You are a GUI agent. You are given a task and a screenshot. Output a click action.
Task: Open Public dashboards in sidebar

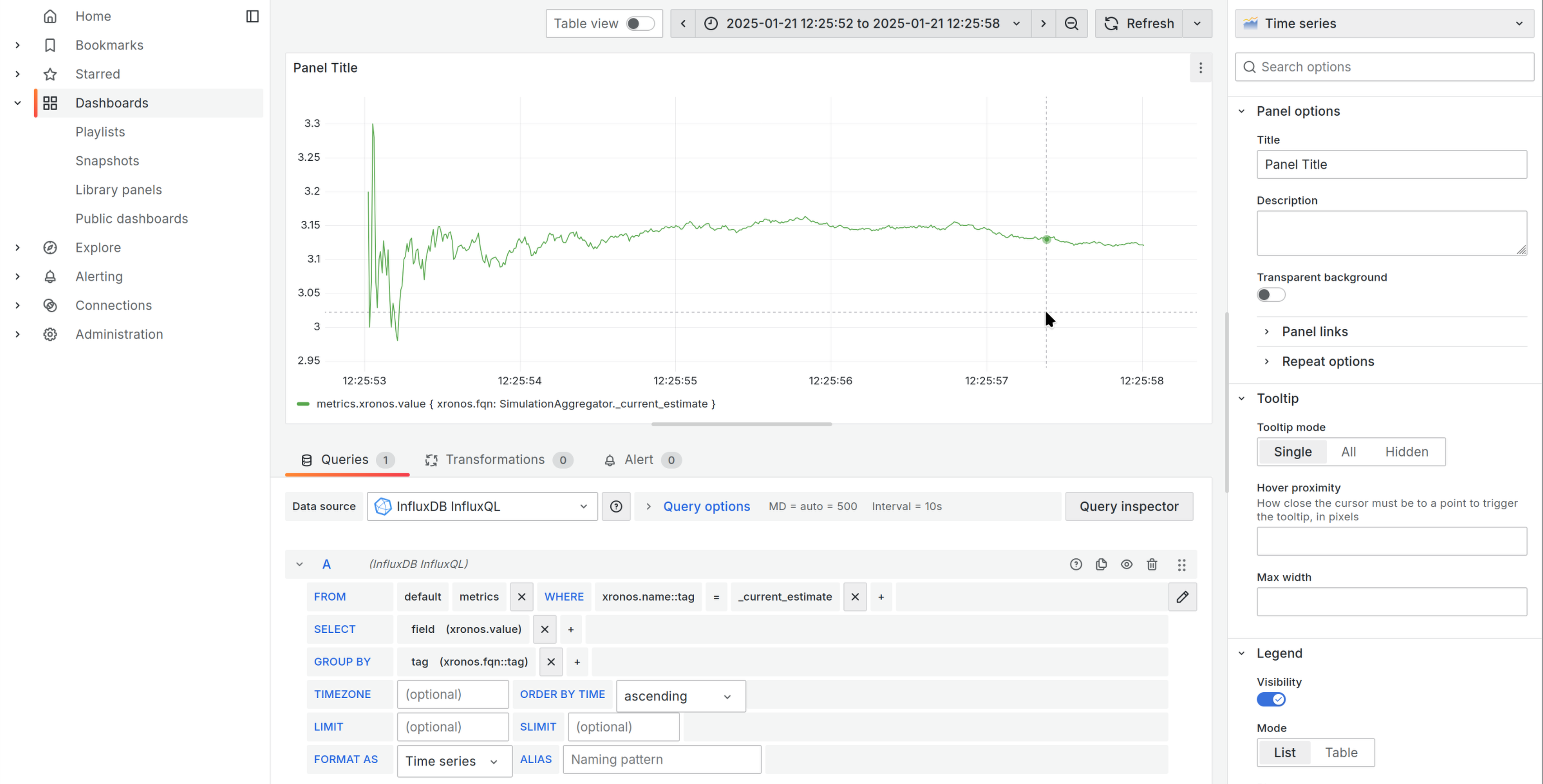[132, 219]
